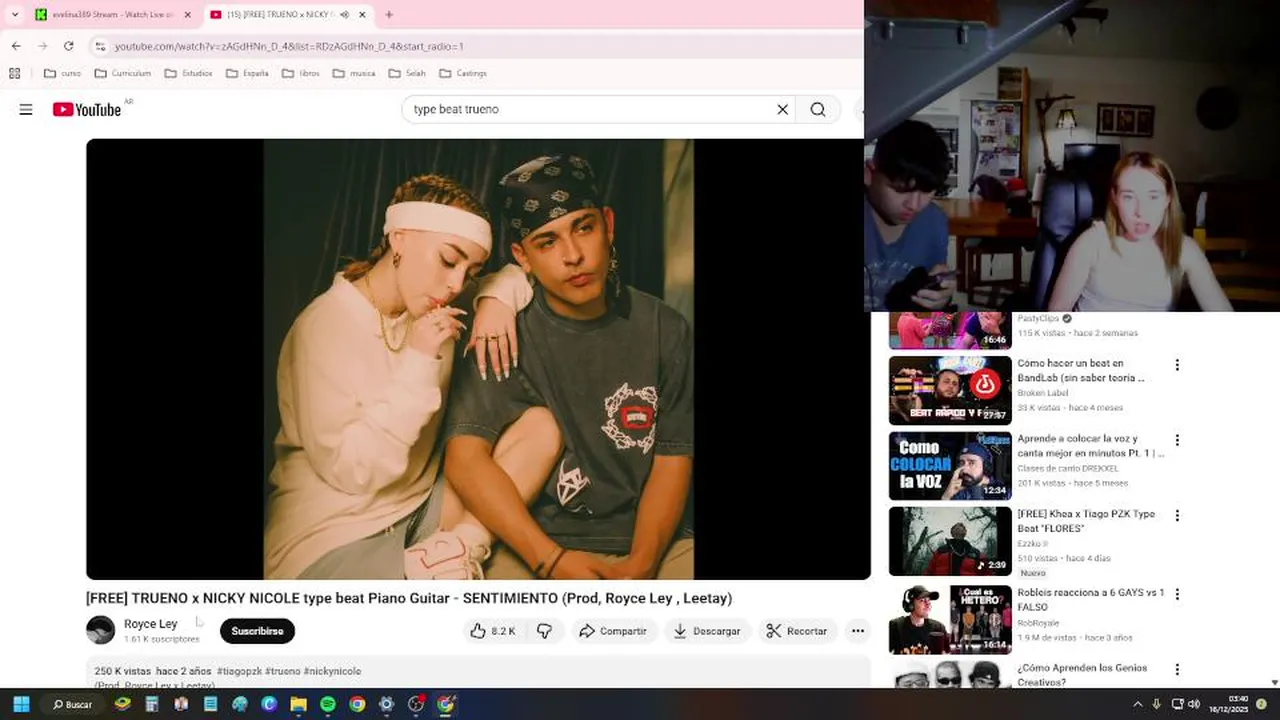Open the 'Estudios' bookmark folder

pos(189,73)
